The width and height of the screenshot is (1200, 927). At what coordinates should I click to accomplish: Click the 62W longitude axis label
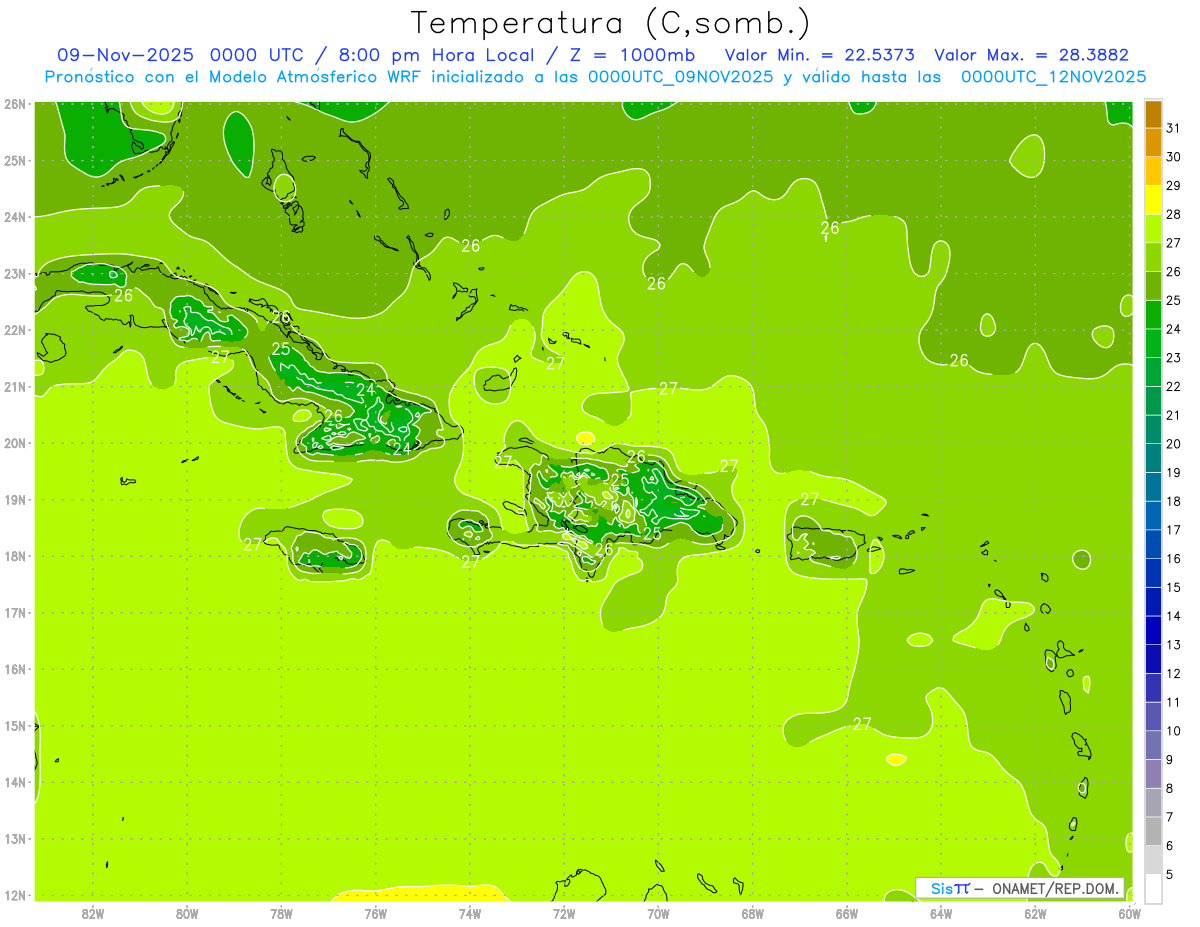coord(1035,913)
